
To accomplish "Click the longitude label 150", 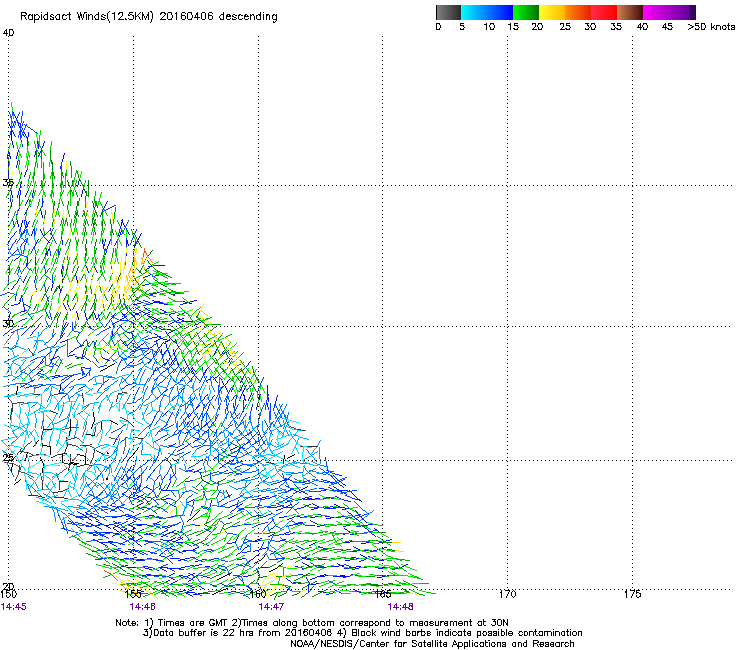I will click(8, 594).
